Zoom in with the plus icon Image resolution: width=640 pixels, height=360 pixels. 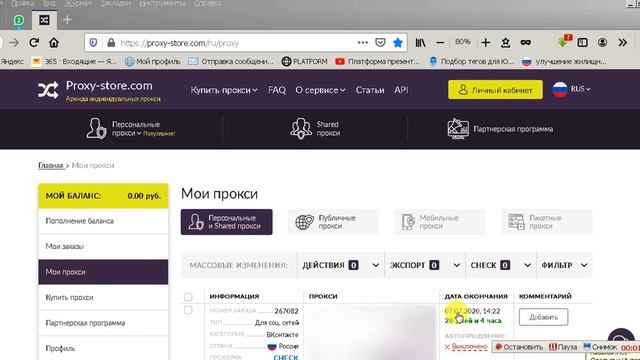point(485,42)
